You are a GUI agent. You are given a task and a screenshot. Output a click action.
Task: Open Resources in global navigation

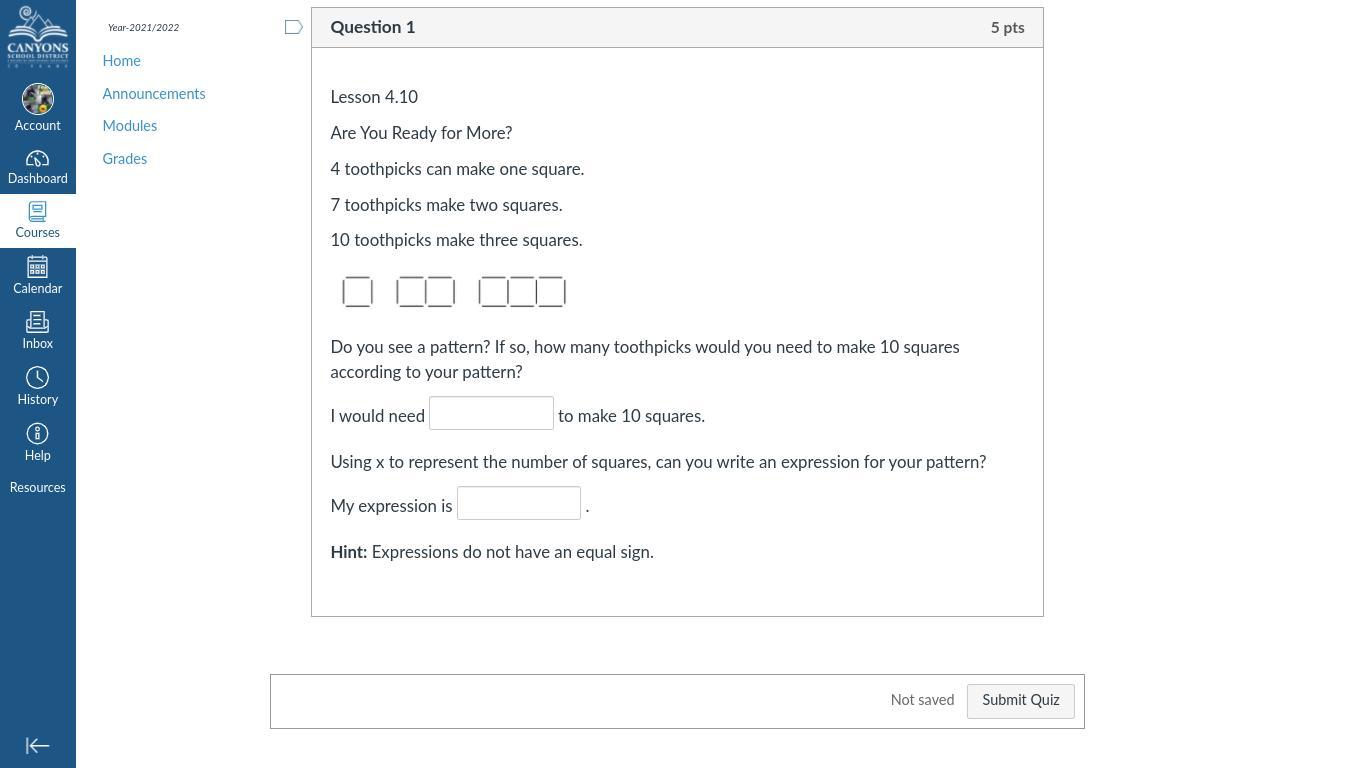[x=38, y=488]
